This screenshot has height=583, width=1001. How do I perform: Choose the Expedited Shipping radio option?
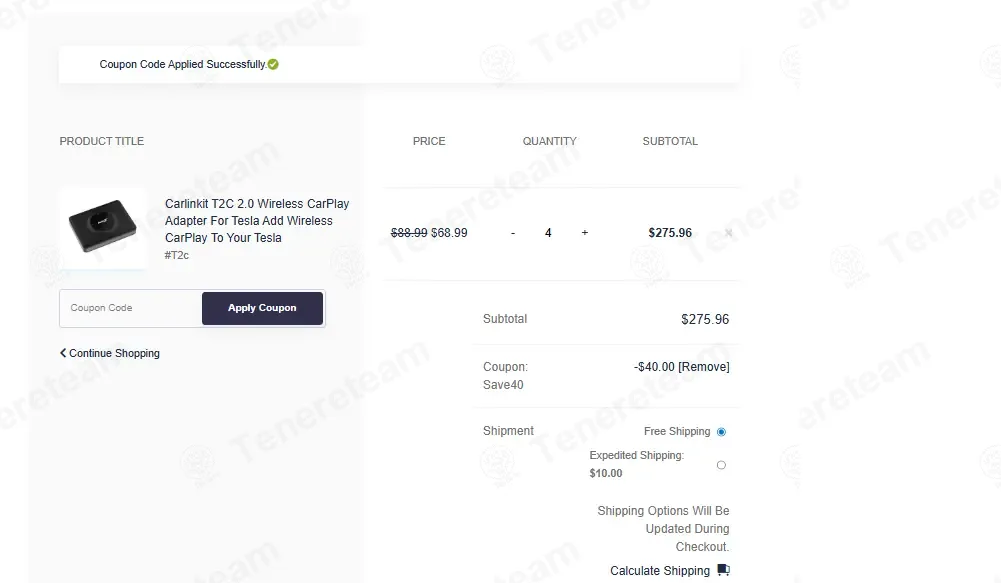[x=721, y=465]
